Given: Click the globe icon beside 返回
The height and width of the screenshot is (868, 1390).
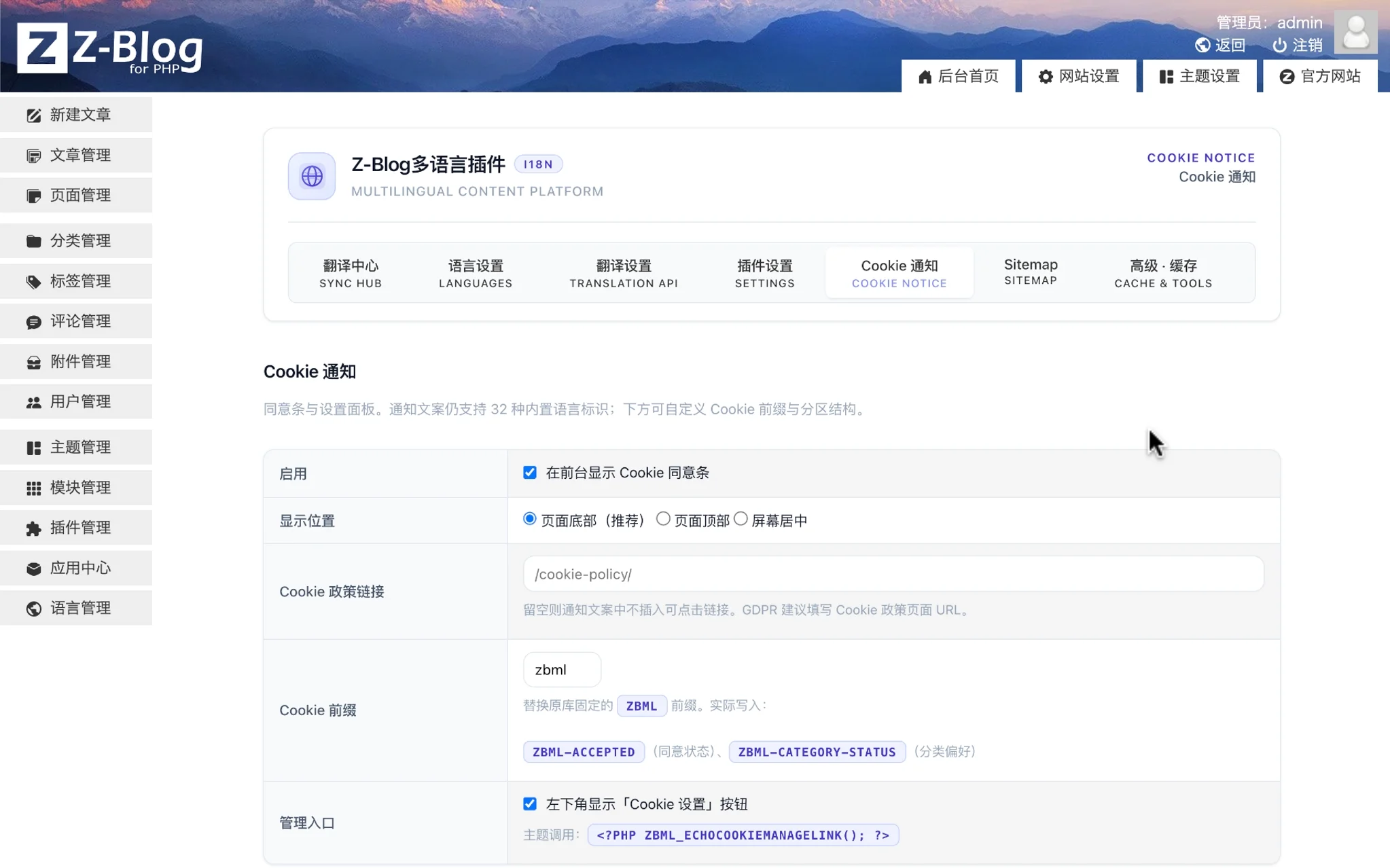Looking at the screenshot, I should pos(1202,45).
